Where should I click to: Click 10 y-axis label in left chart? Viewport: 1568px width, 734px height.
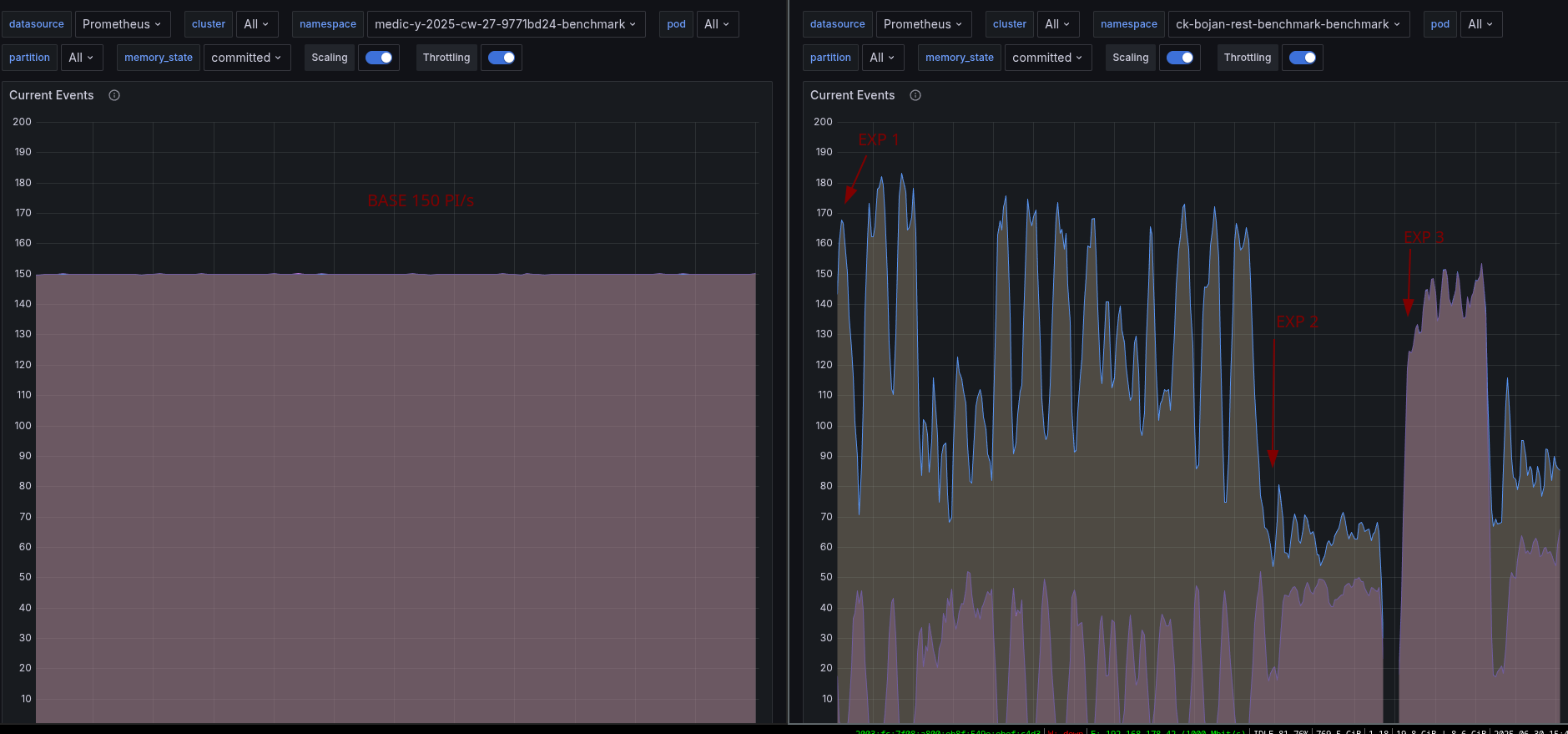click(x=27, y=699)
